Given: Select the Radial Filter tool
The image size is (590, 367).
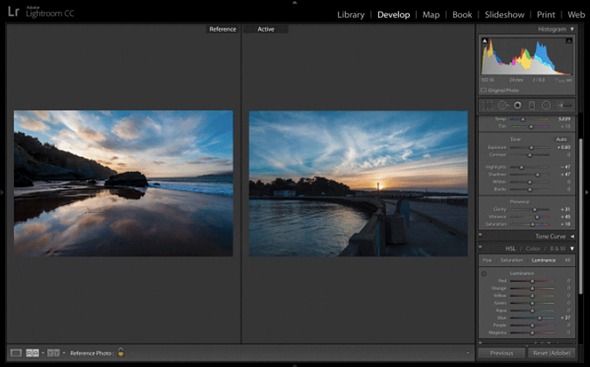Looking at the screenshot, I should [x=546, y=106].
